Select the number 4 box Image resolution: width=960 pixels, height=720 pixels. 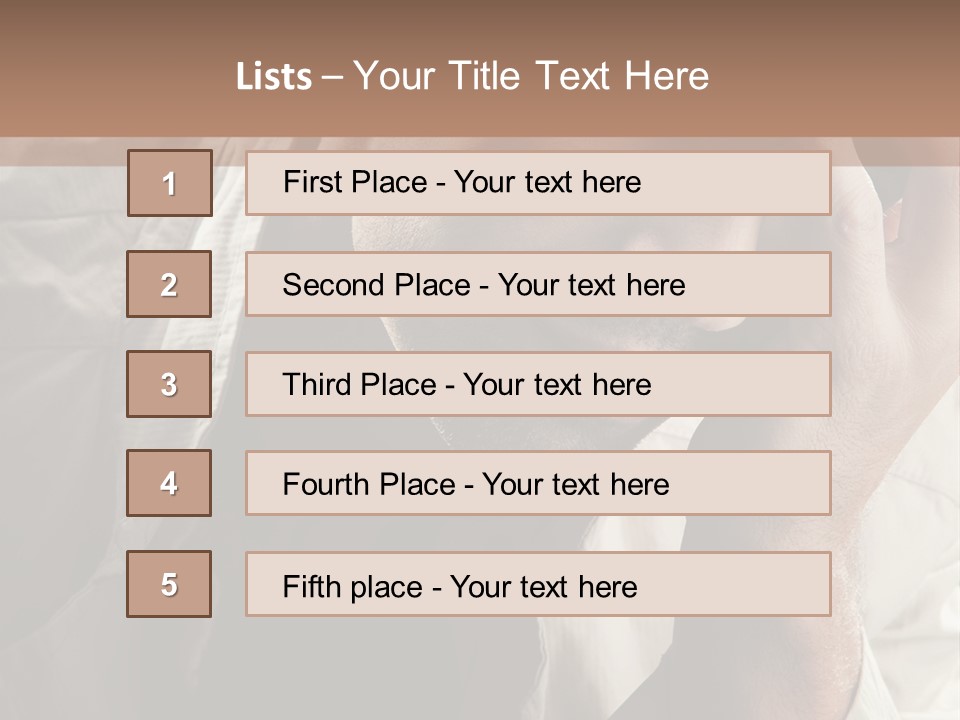(169, 483)
